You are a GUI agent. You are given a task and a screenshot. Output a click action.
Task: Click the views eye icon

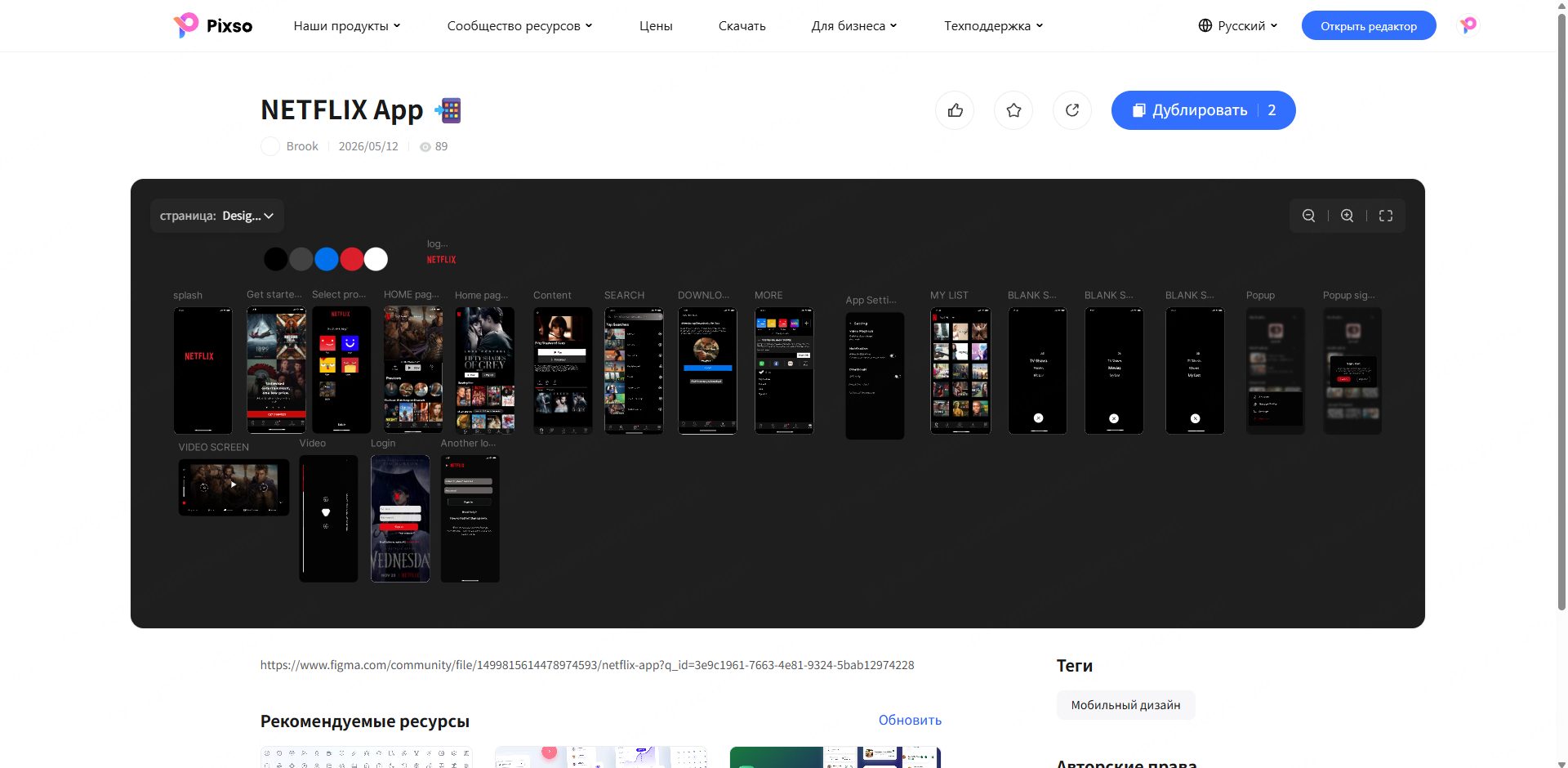(x=425, y=147)
